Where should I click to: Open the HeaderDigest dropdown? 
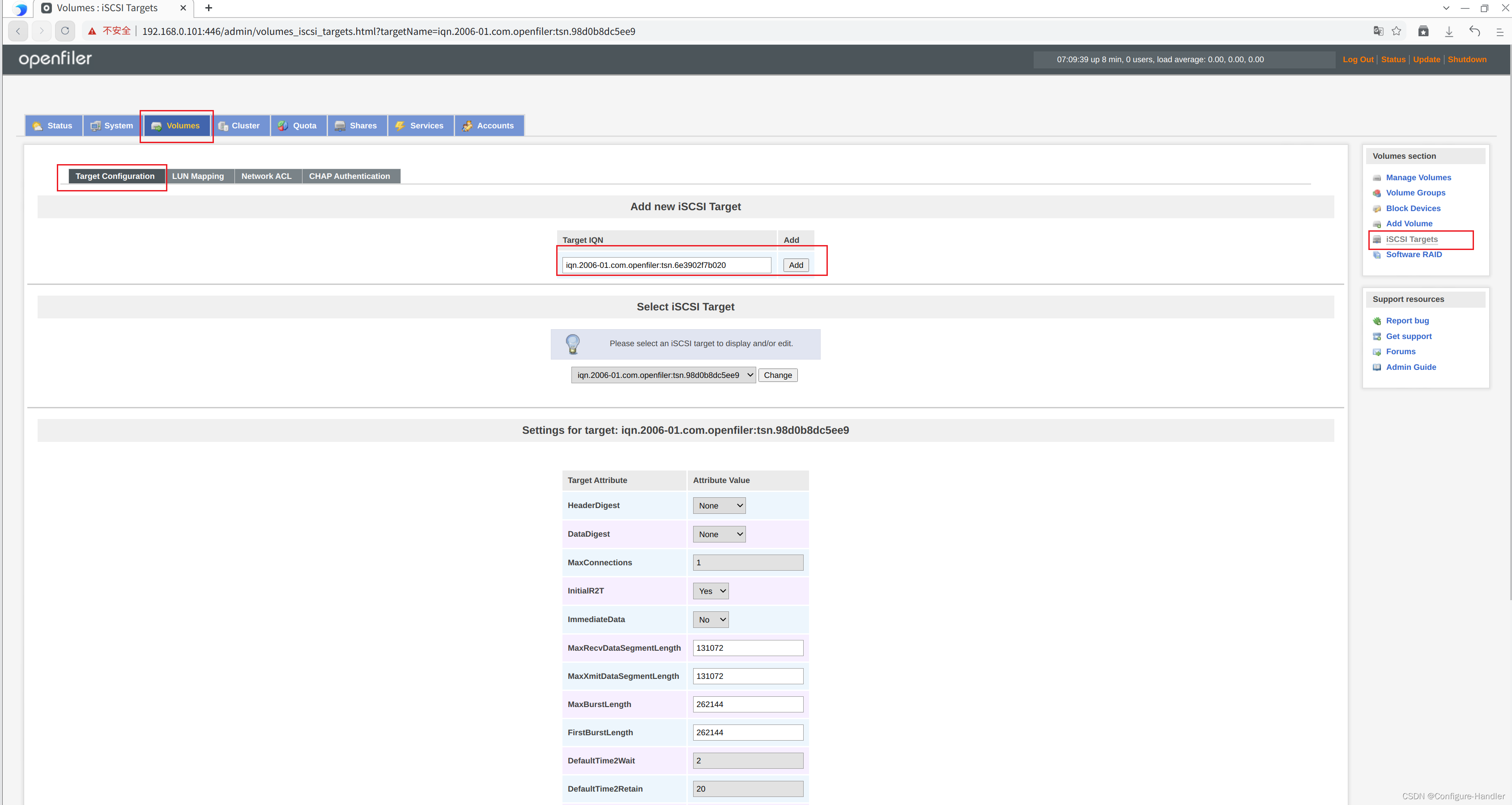719,505
